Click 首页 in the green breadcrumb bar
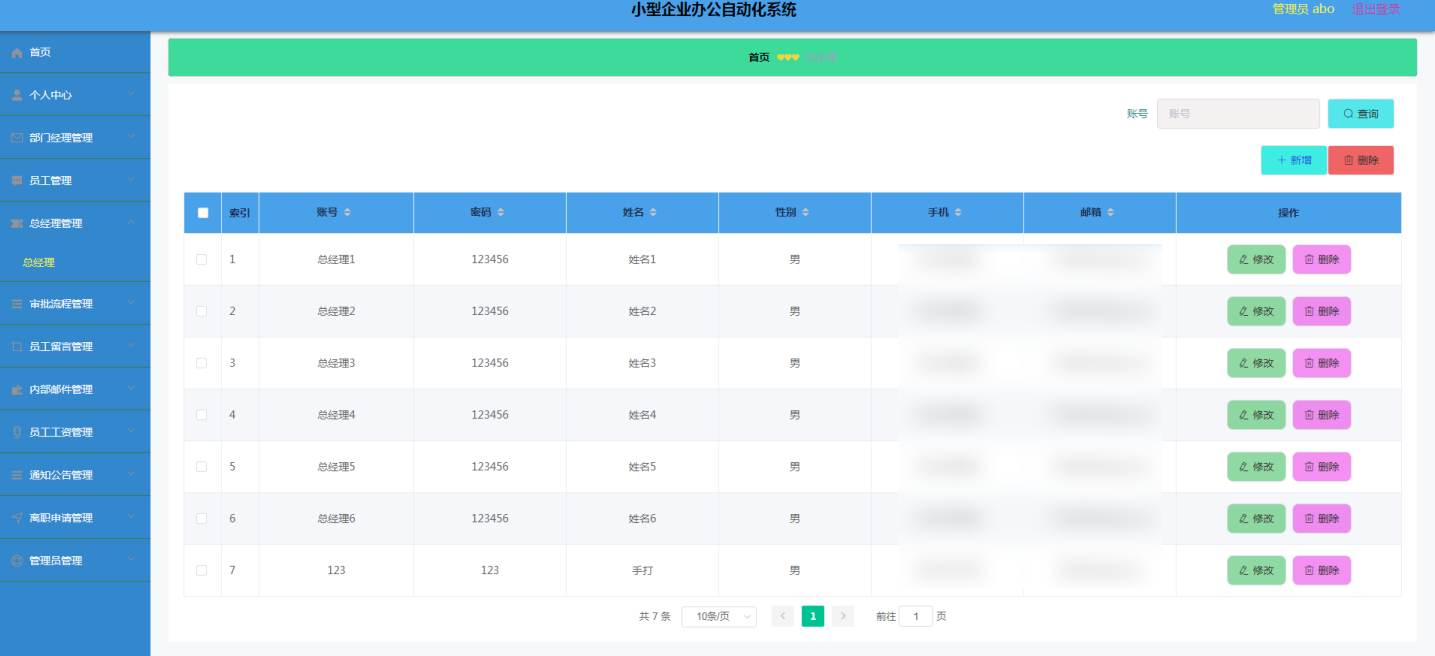This screenshot has width=1435, height=656. pyautogui.click(x=759, y=58)
